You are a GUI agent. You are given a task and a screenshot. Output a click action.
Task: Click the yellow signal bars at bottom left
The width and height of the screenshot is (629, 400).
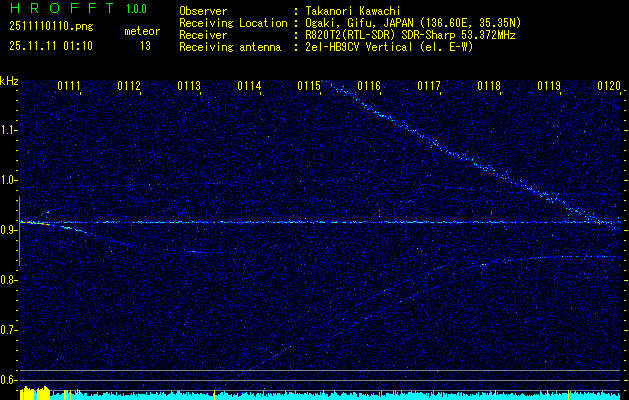(35, 394)
